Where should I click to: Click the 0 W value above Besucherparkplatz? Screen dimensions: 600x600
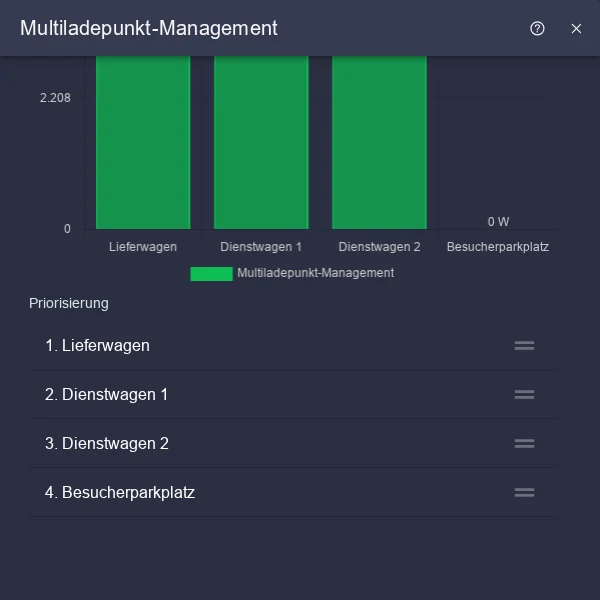[x=498, y=222]
